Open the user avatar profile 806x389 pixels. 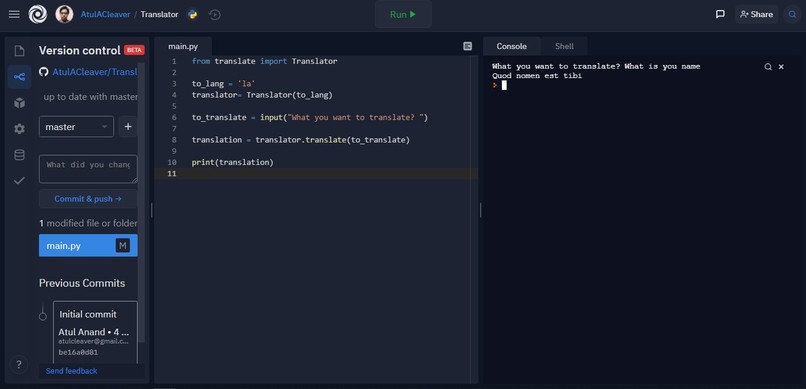(x=64, y=14)
